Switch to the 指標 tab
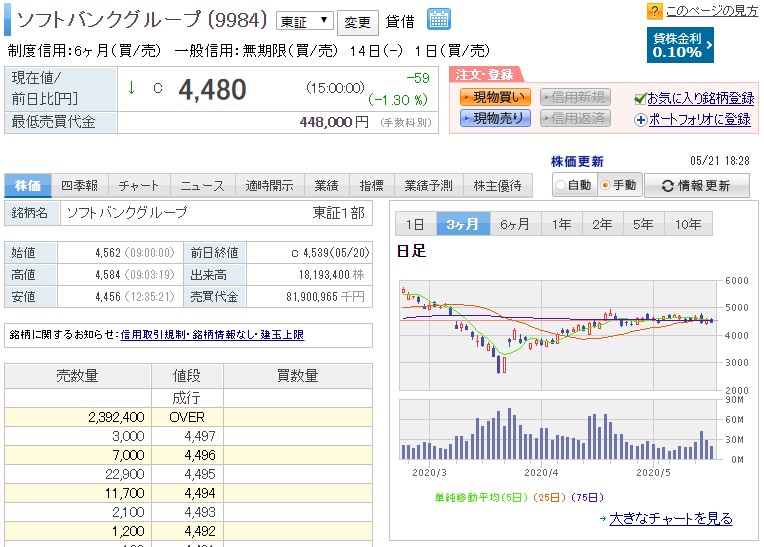The height and width of the screenshot is (547, 764). coord(372,185)
